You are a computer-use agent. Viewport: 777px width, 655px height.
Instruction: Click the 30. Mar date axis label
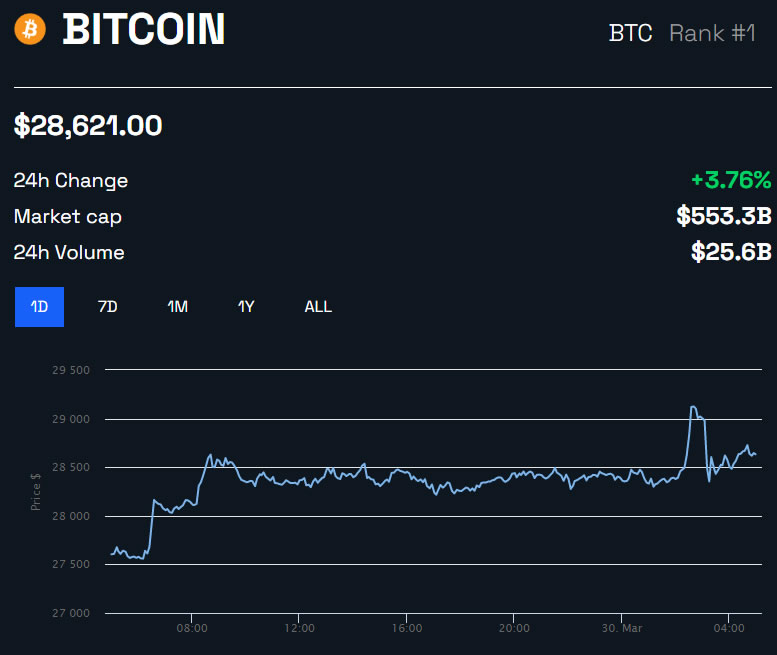[x=621, y=629]
